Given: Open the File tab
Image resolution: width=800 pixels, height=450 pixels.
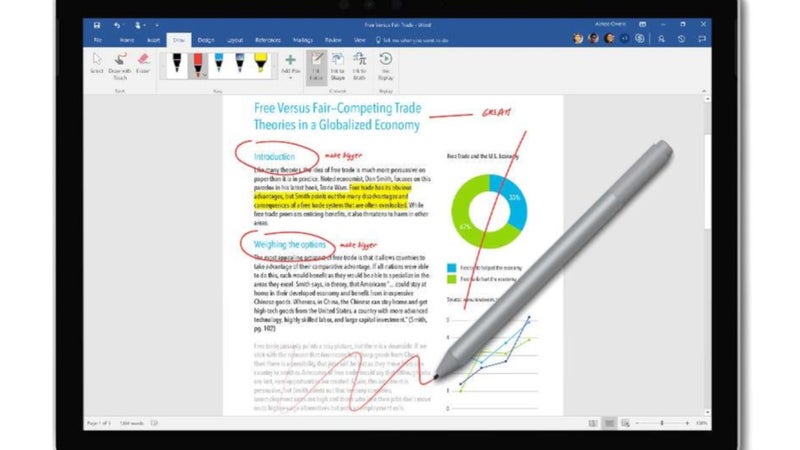Looking at the screenshot, I should tap(98, 40).
